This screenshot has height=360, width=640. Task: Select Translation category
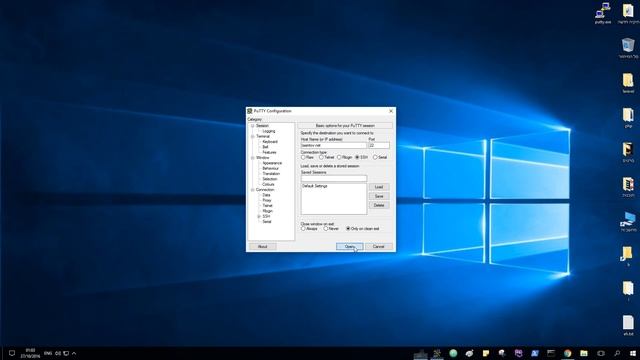pyautogui.click(x=271, y=173)
